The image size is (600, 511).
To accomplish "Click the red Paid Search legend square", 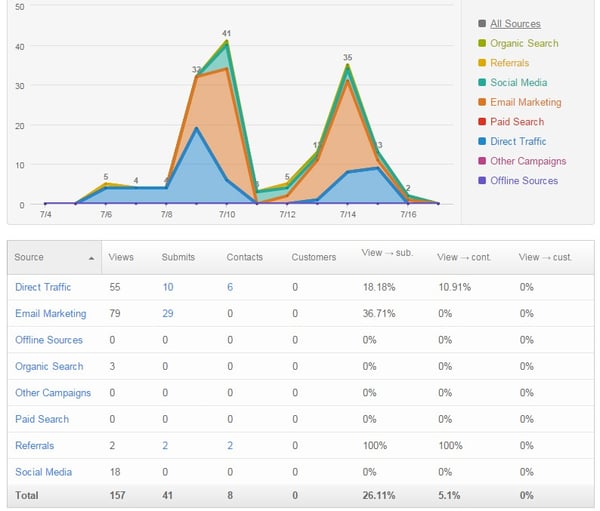I will (x=482, y=122).
